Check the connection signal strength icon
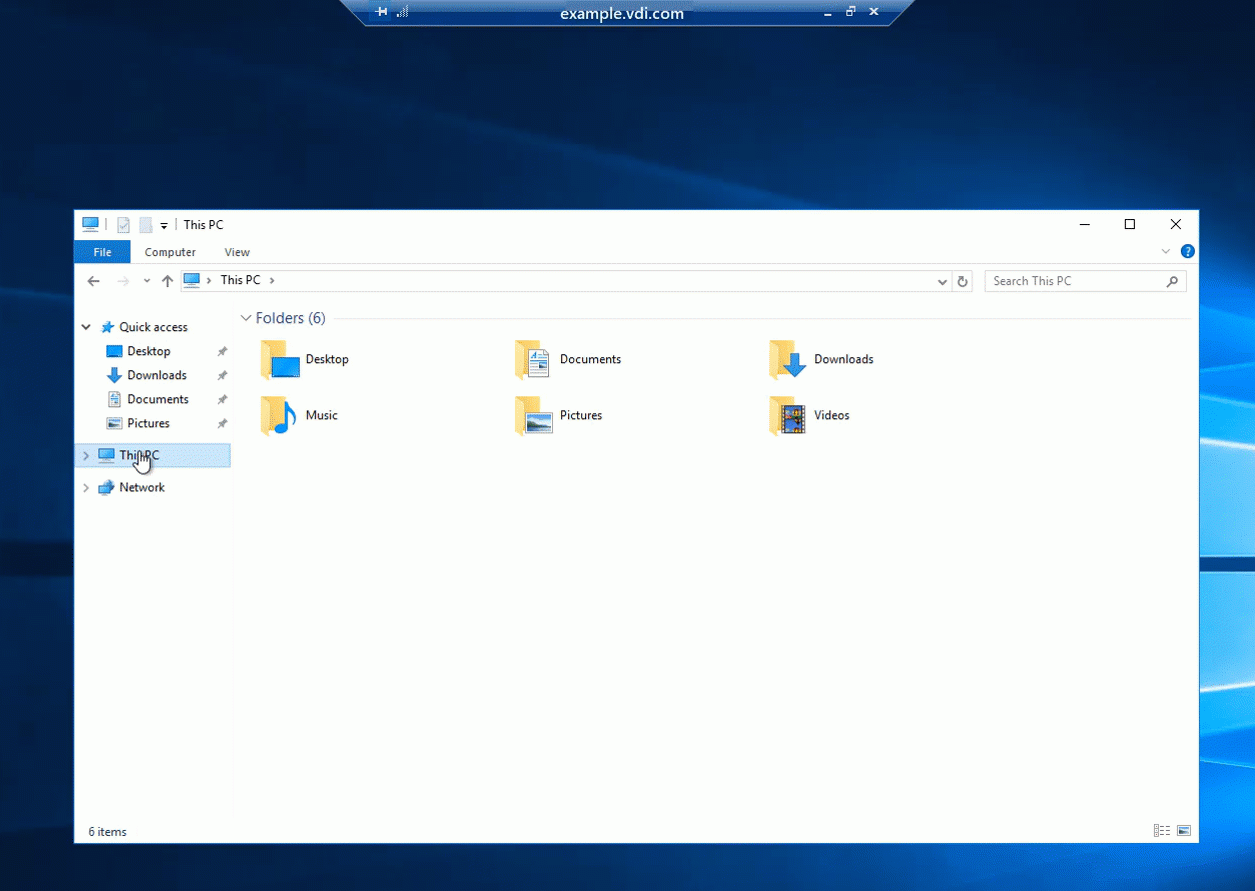This screenshot has width=1255, height=891. [x=402, y=12]
